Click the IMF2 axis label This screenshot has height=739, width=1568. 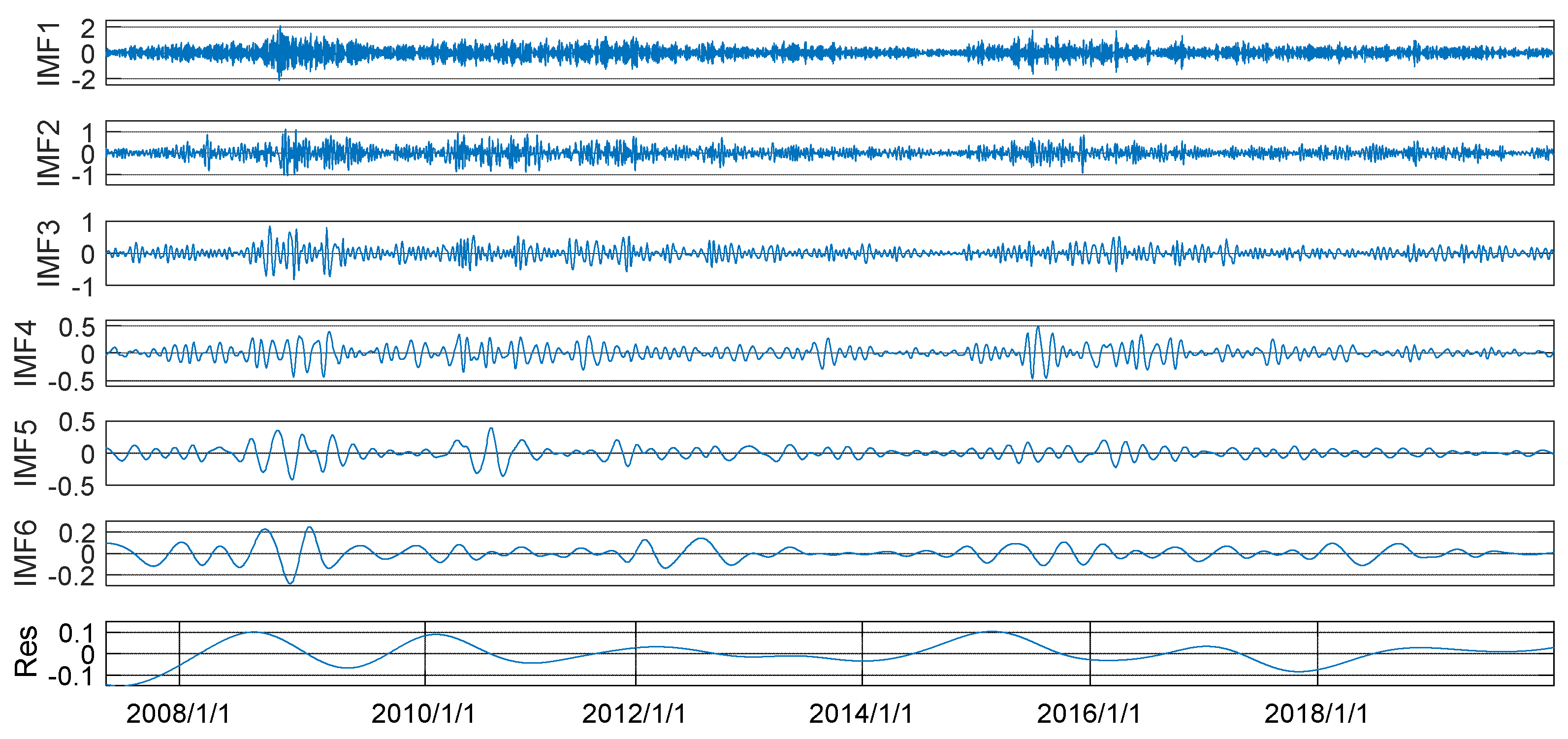(x=49, y=153)
